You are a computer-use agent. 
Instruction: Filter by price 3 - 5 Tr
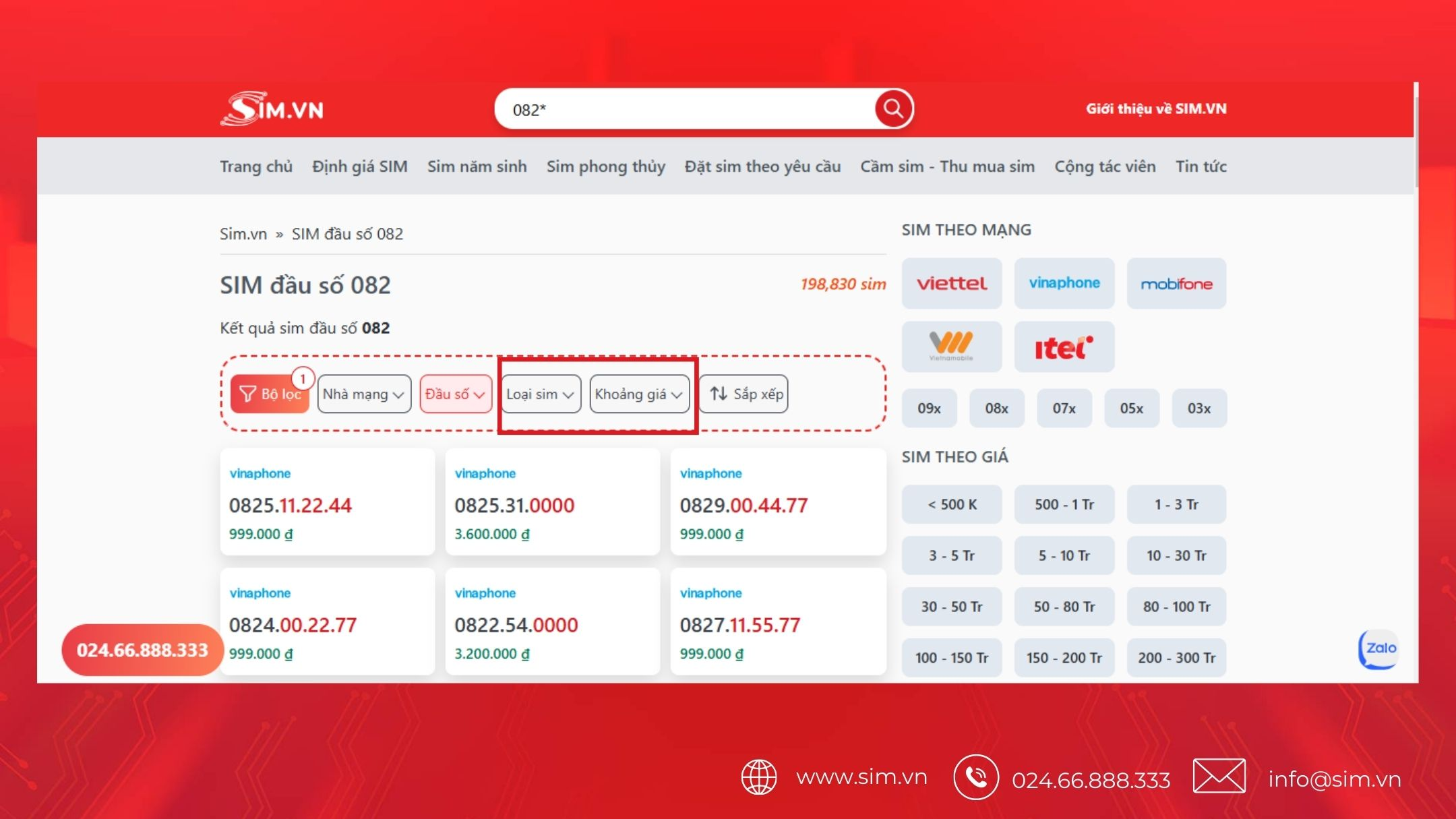pos(951,555)
